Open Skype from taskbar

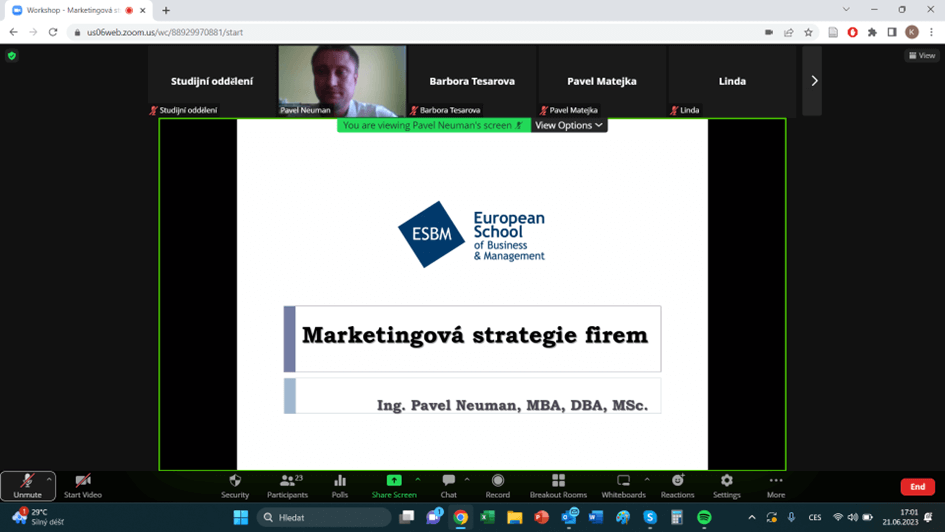[x=650, y=517]
